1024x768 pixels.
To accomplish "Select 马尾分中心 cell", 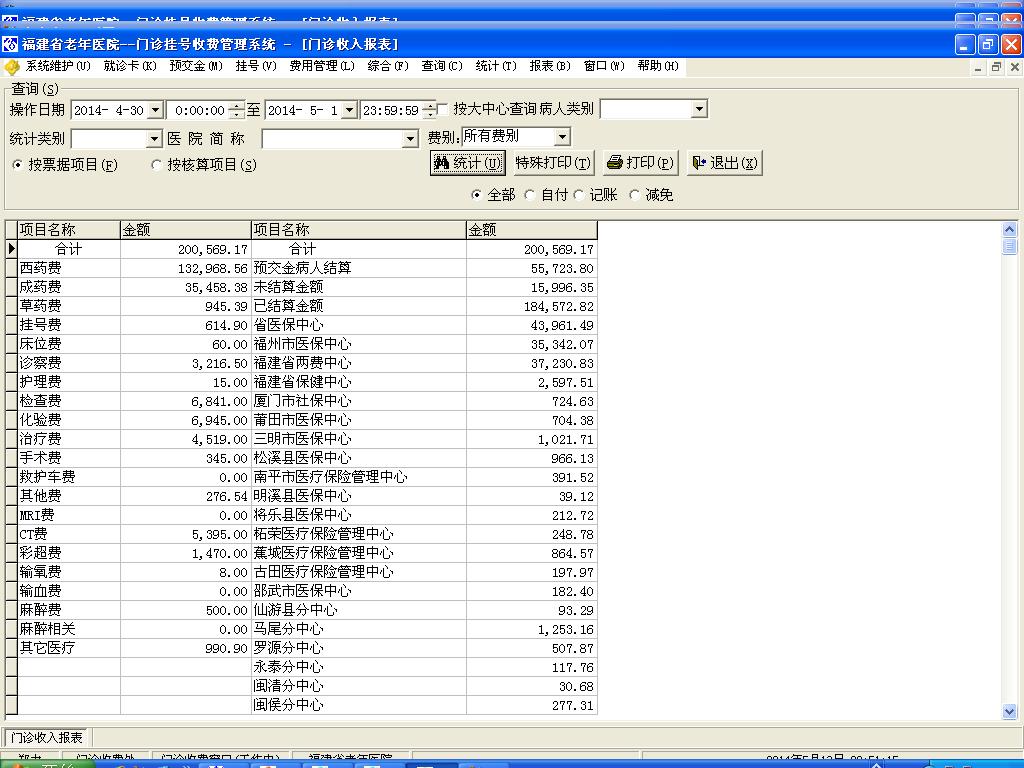I will [359, 629].
